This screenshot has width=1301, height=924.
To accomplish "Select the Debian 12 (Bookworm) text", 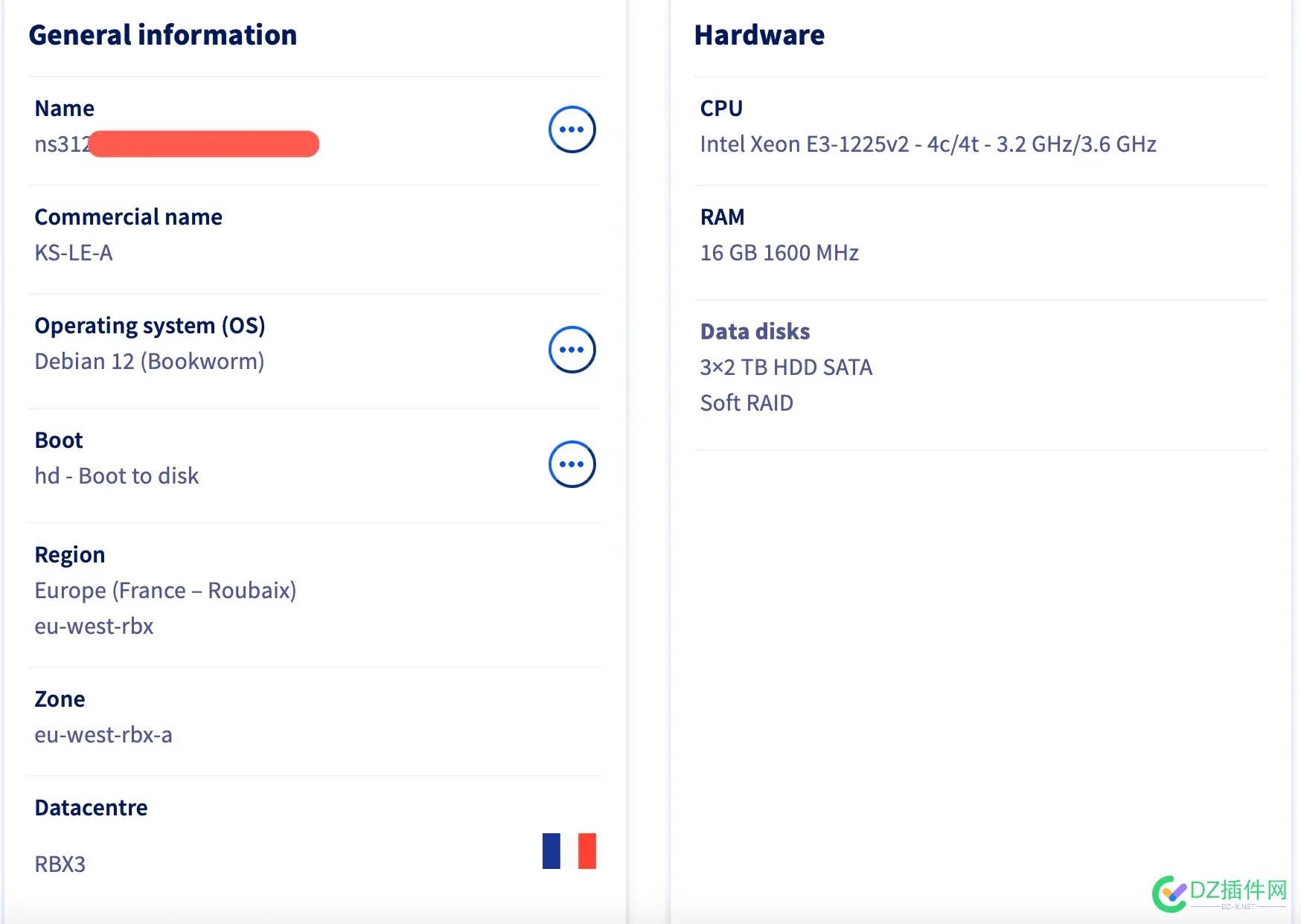I will pyautogui.click(x=150, y=362).
